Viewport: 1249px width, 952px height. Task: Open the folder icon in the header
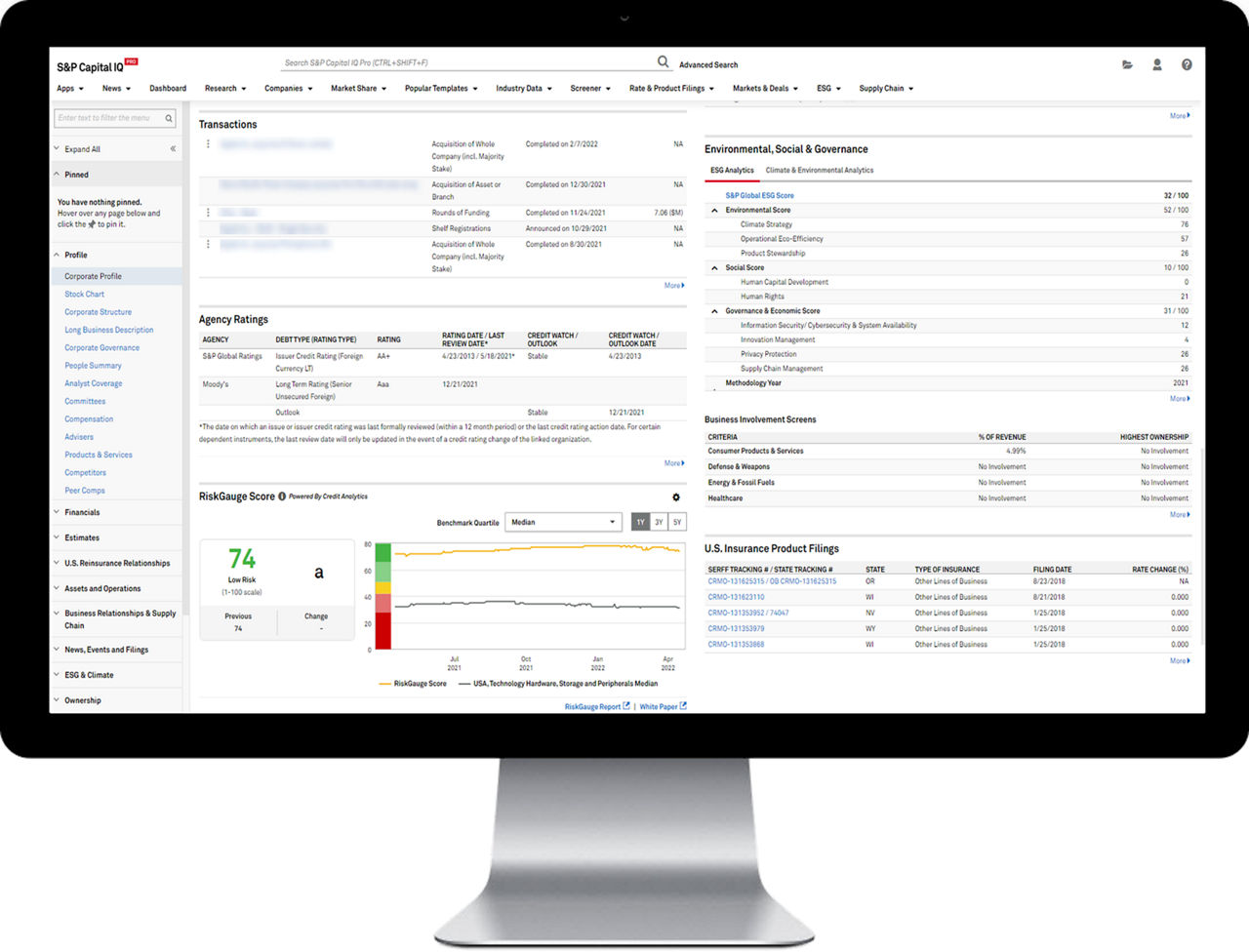click(x=1127, y=64)
